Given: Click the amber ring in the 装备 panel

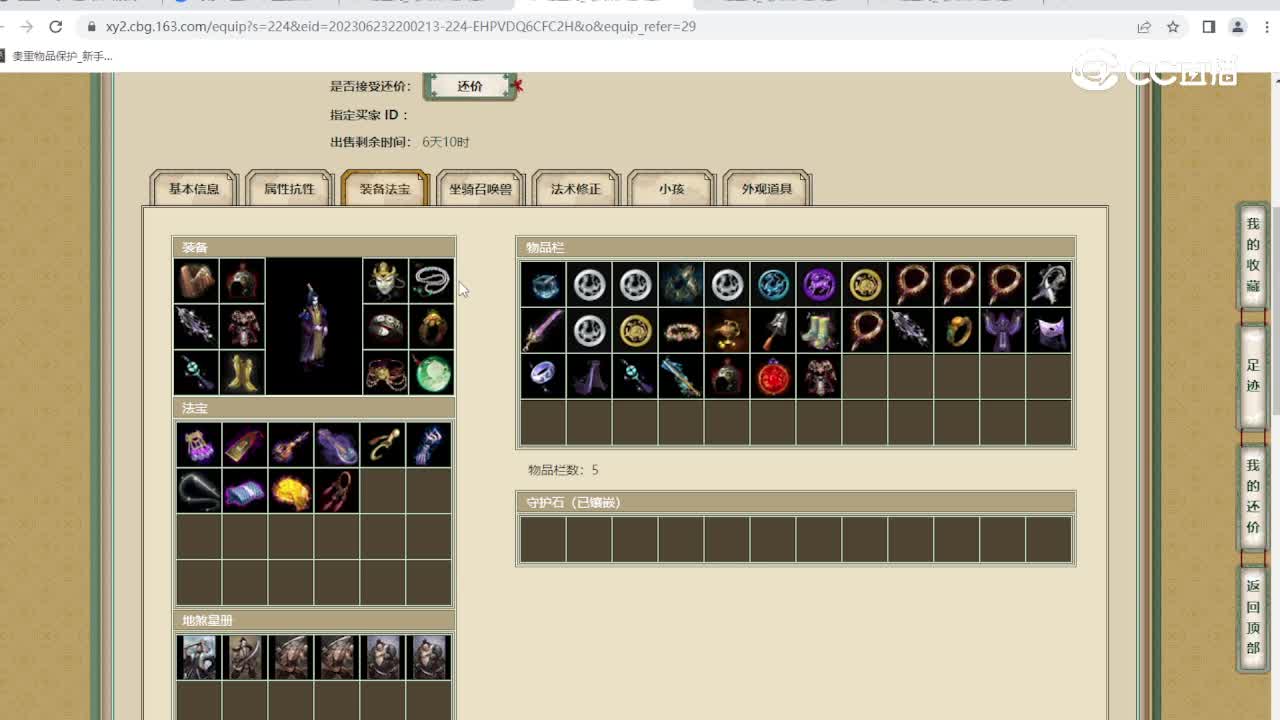Looking at the screenshot, I should click(x=431, y=327).
